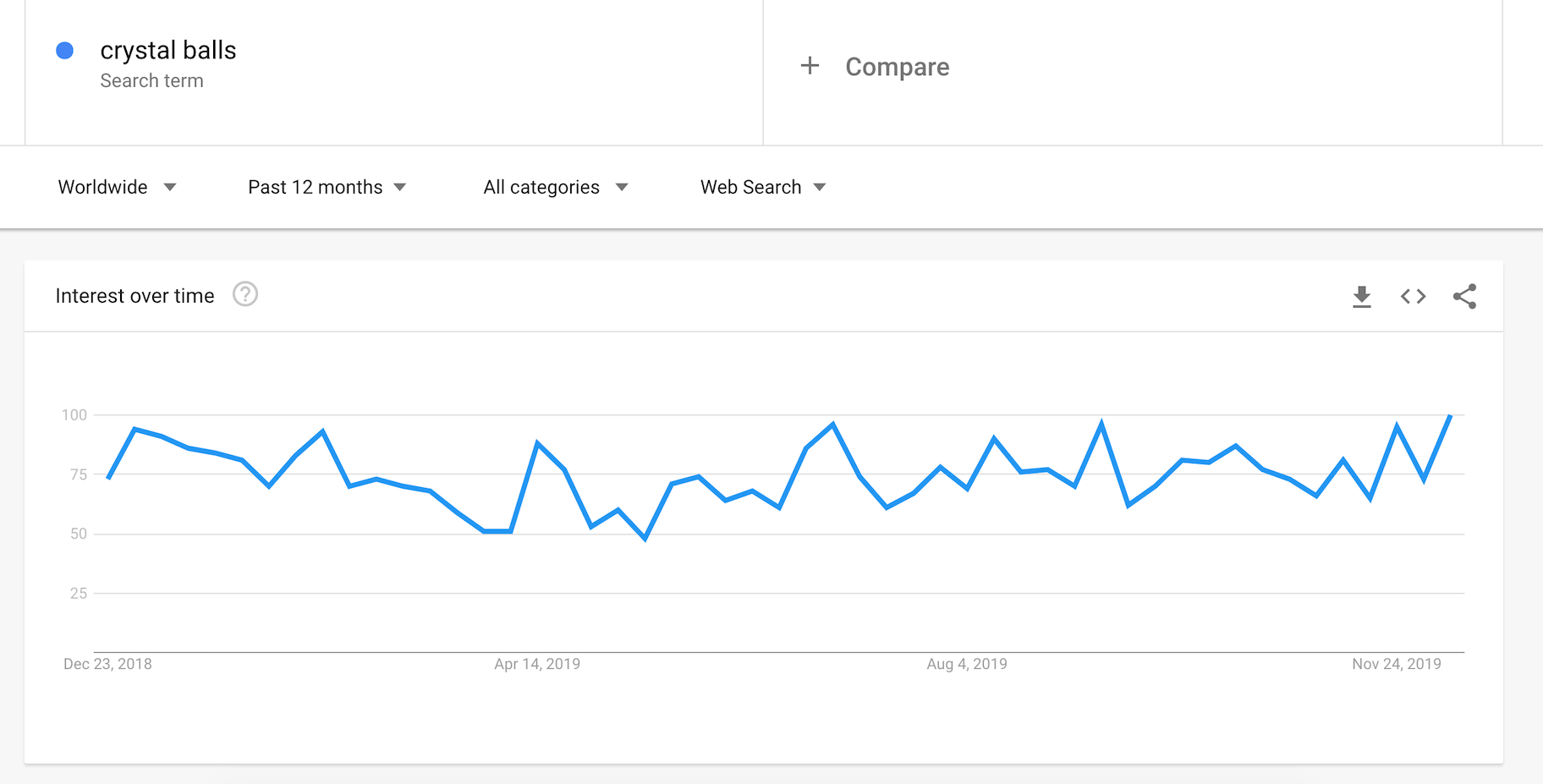Share the interest over time chart
Viewport: 1543px width, 784px height.
point(1464,297)
